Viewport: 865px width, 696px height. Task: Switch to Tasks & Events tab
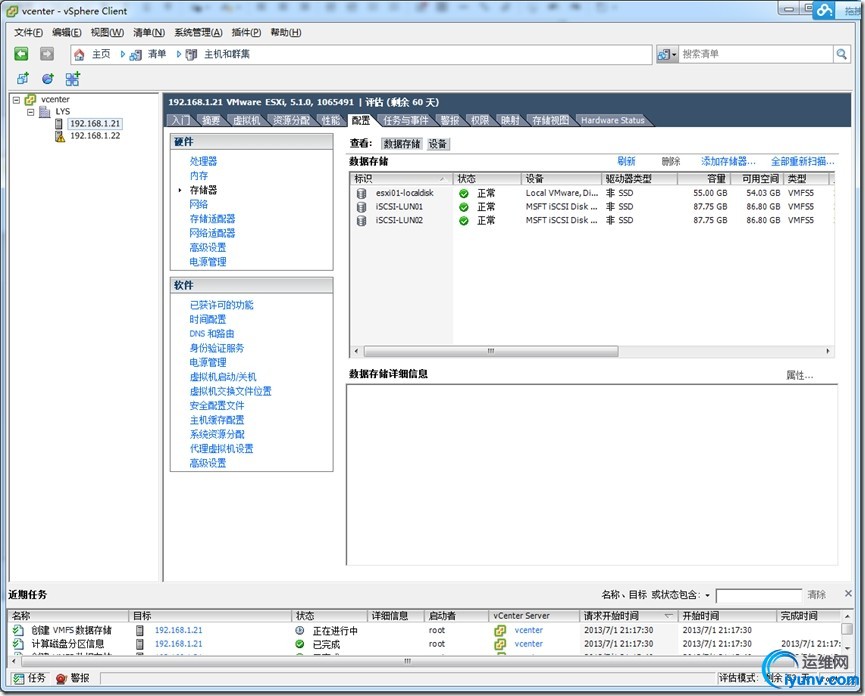click(405, 120)
